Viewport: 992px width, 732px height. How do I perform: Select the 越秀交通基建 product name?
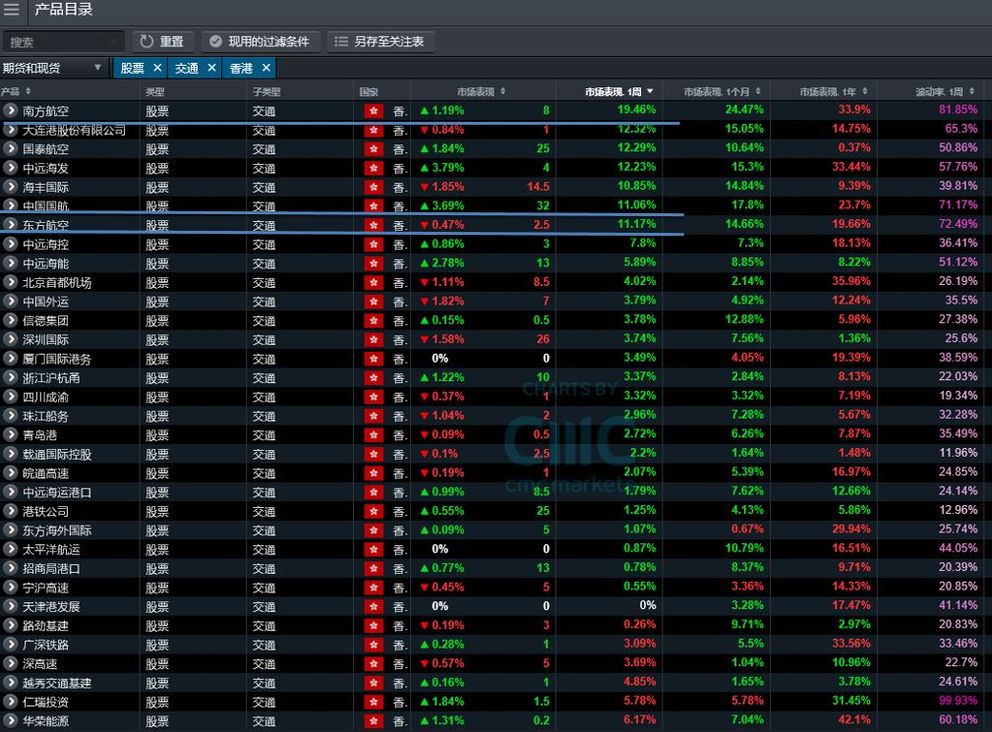point(57,683)
